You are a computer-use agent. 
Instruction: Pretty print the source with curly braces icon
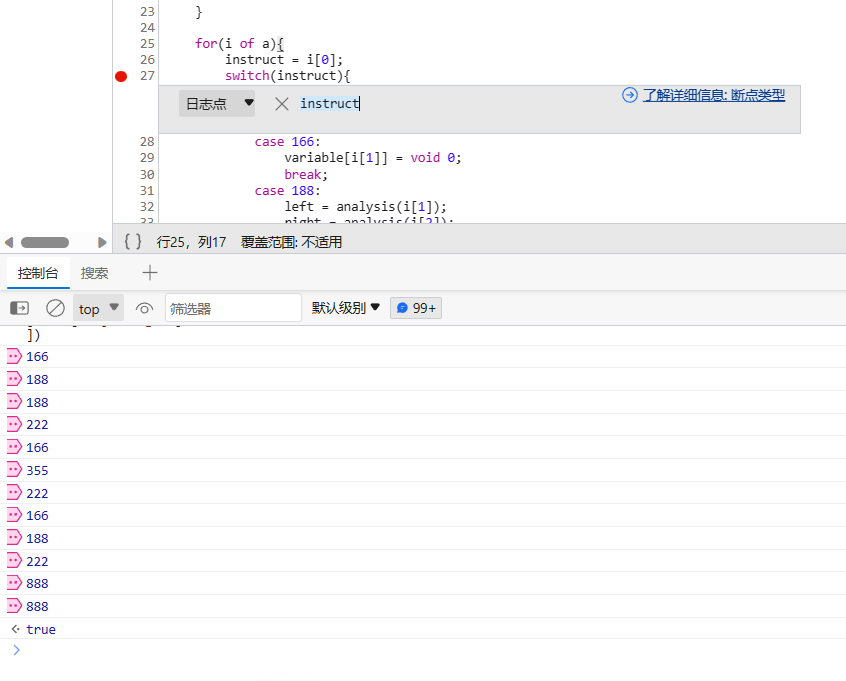133,242
